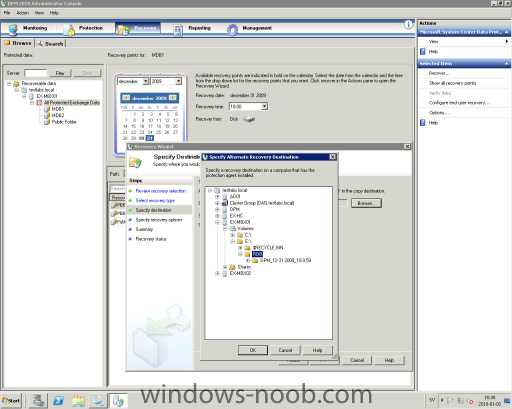
Task: Click the Start button on taskbar
Action: 11,400
